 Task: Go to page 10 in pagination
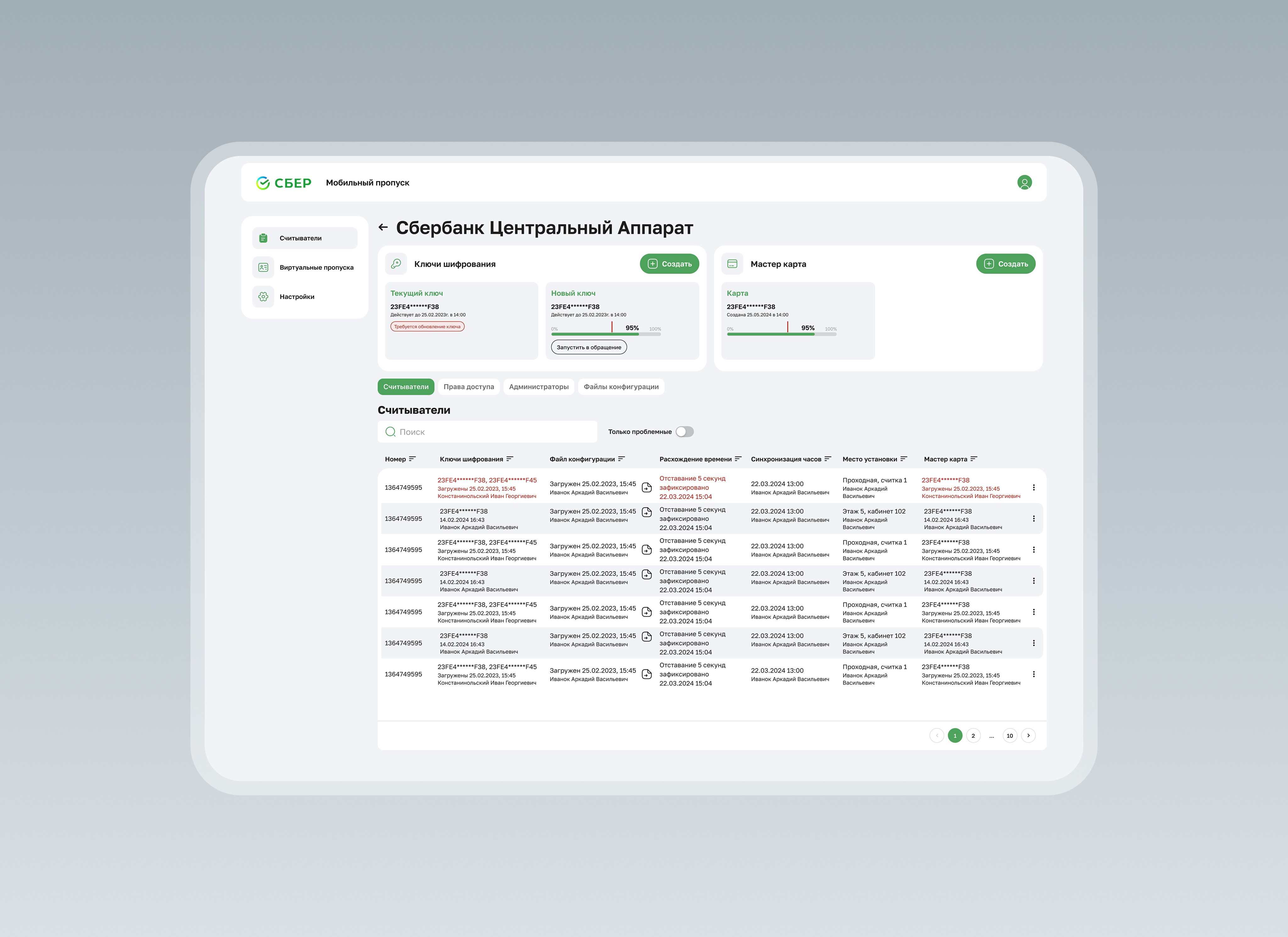[1009, 735]
